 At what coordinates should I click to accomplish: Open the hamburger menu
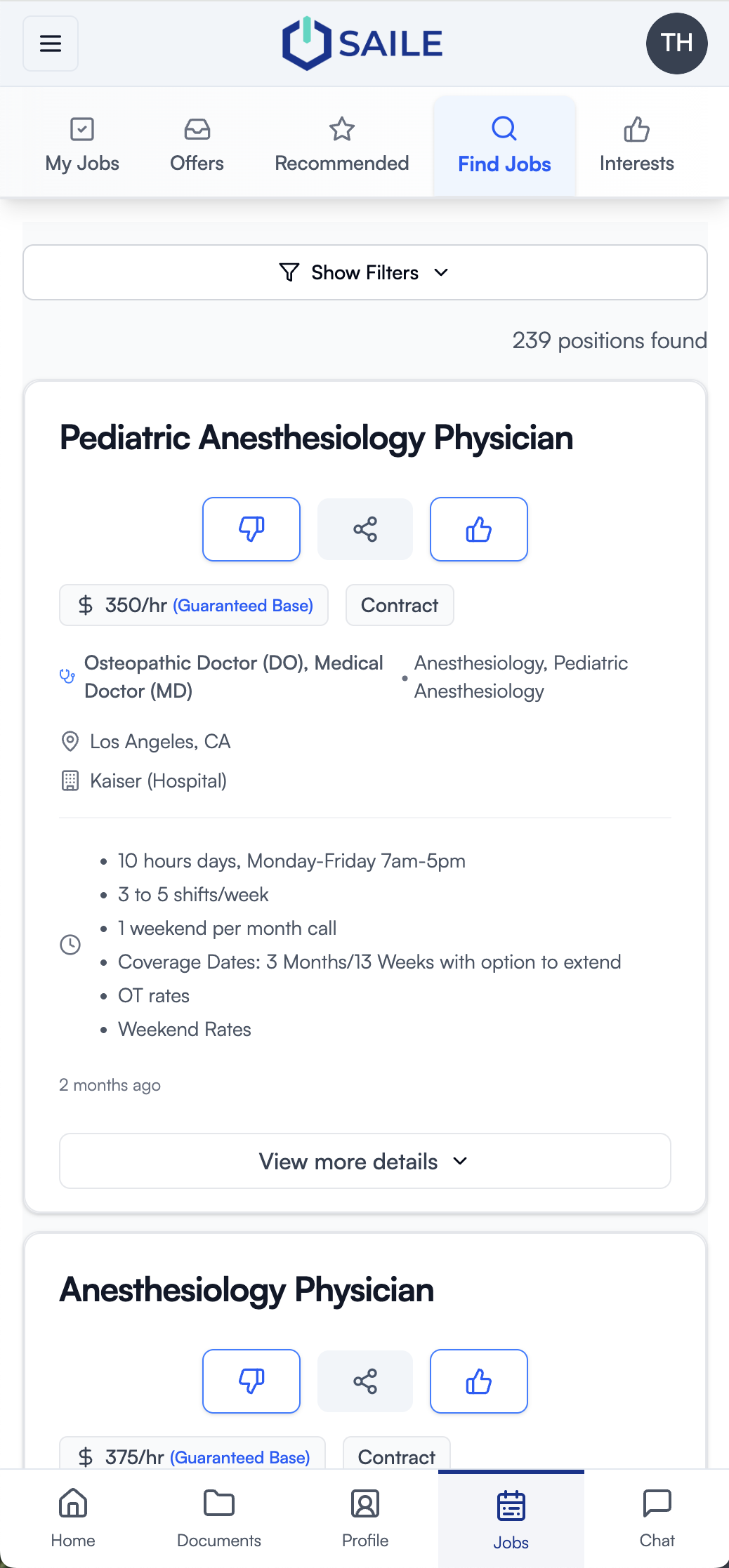tap(51, 44)
